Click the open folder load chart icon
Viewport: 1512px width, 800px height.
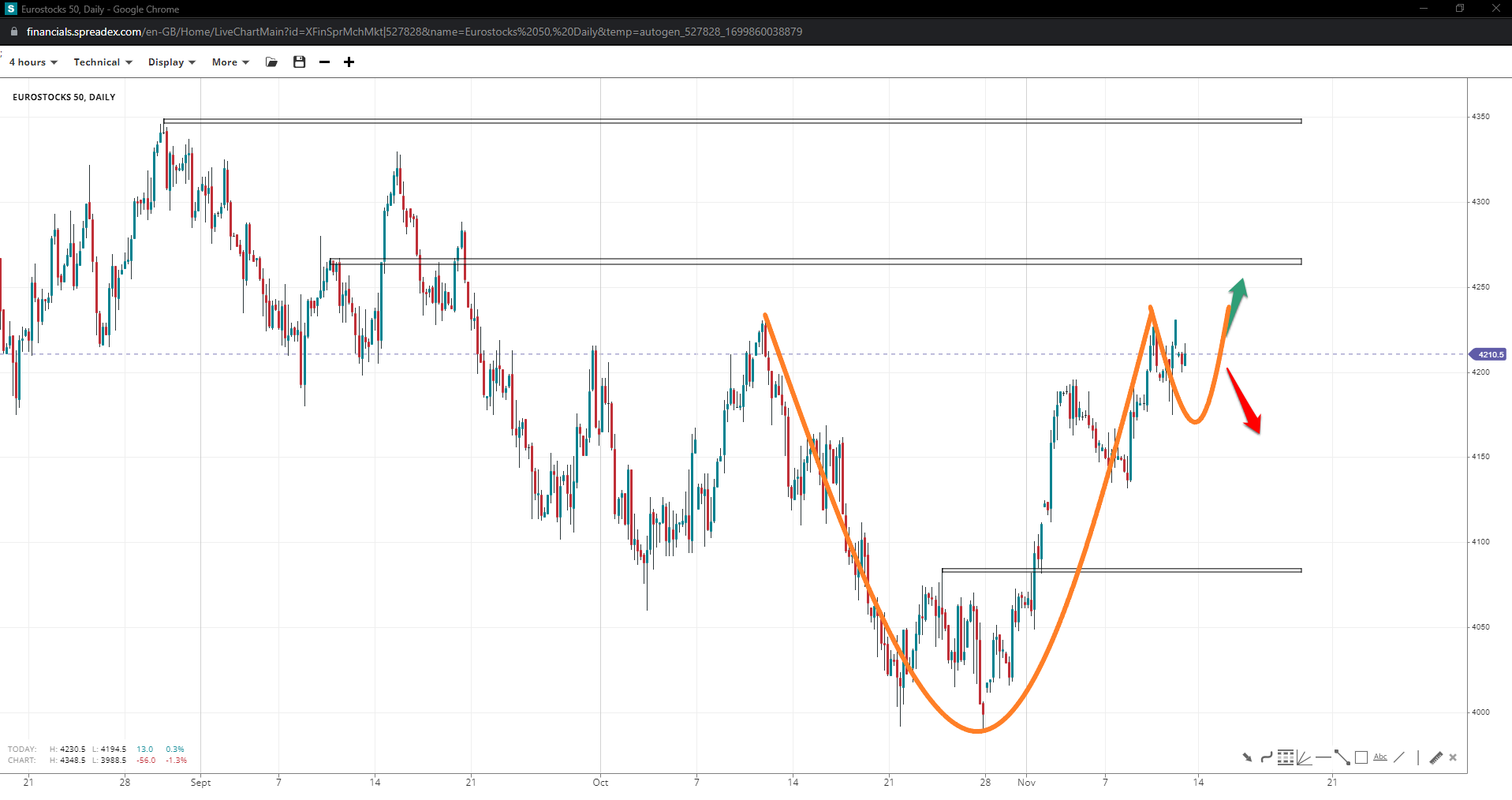tap(272, 62)
